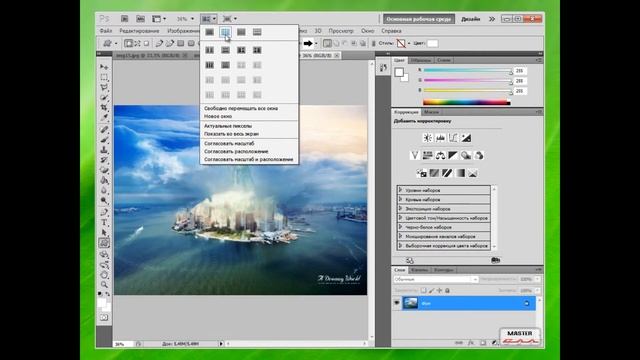This screenshot has height=360, width=640.
Task: Open the layer opacity dropdown arrow
Action: (537, 279)
